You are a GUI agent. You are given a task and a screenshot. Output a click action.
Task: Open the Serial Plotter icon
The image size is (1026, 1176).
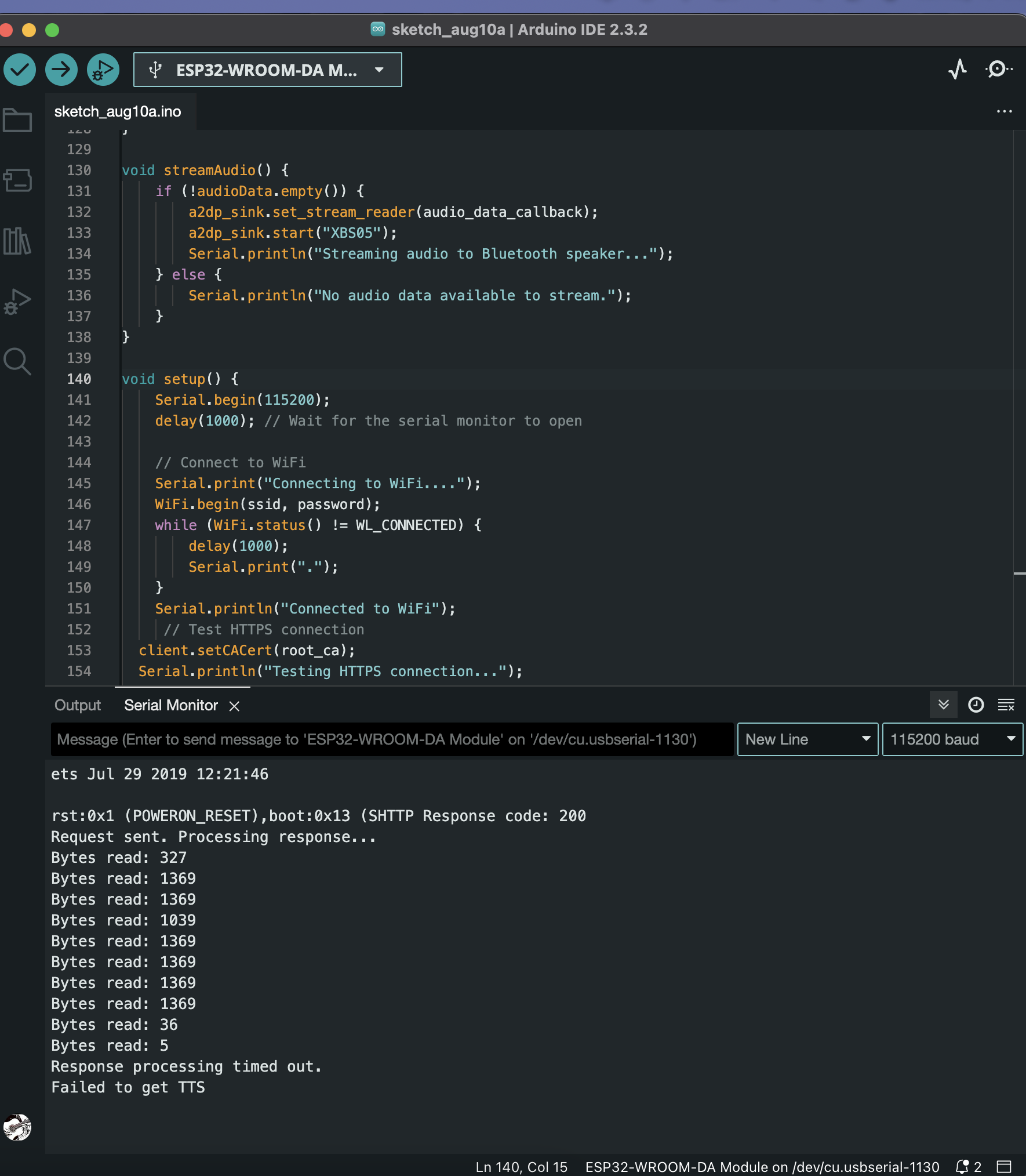tap(958, 70)
